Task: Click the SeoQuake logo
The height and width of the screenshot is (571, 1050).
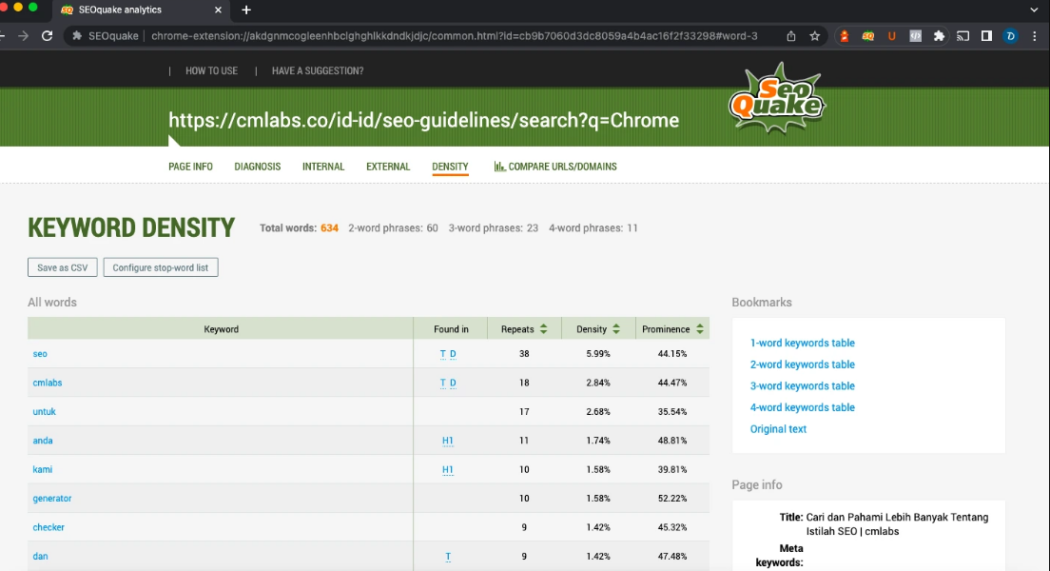Action: click(777, 100)
